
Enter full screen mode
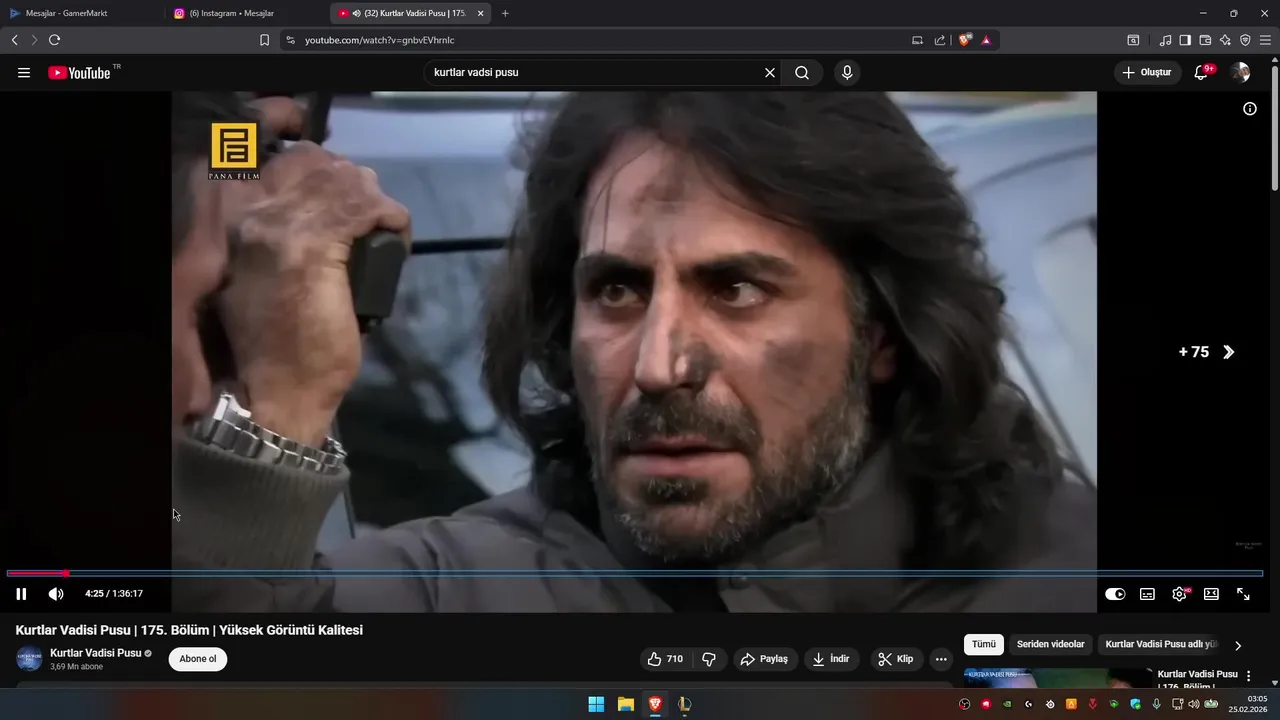1243,594
